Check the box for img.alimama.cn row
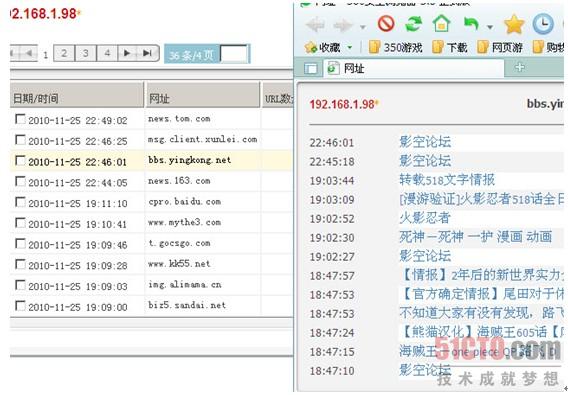The image size is (568, 395). tap(21, 285)
